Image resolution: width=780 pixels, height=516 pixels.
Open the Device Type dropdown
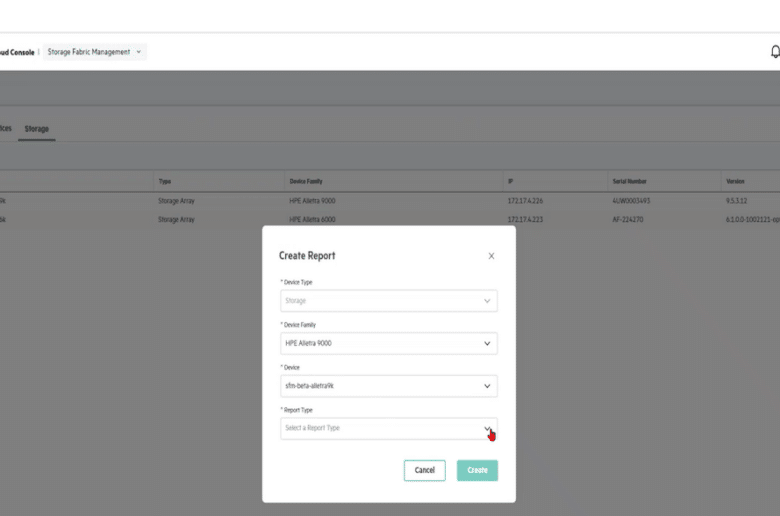[x=389, y=301]
